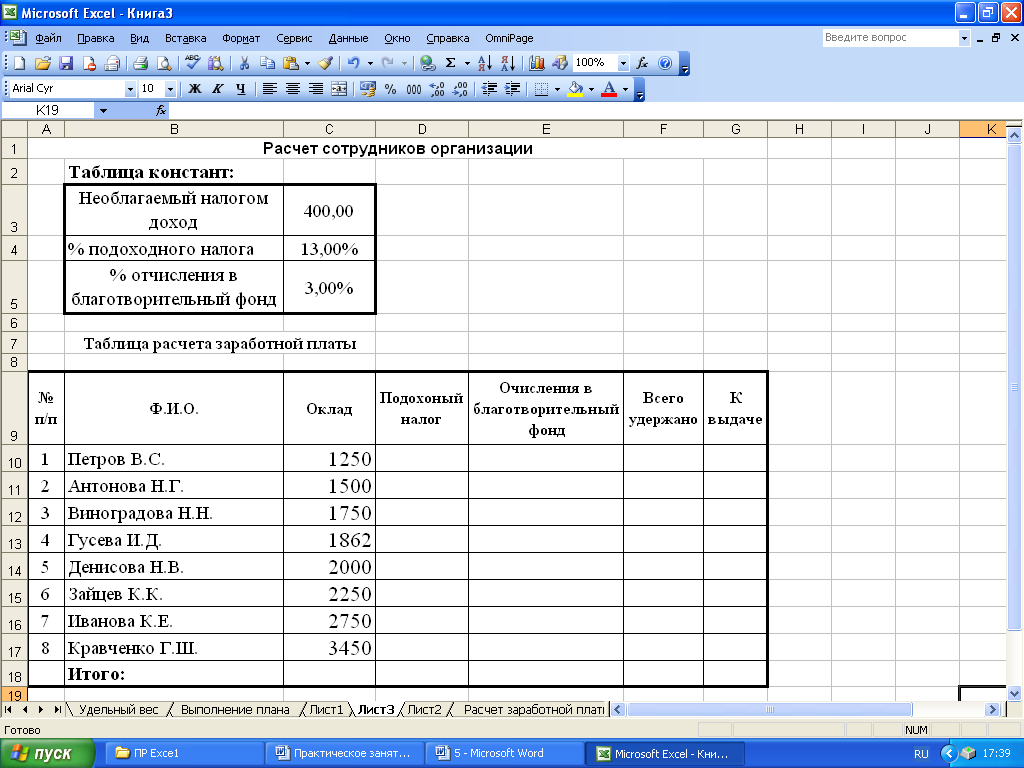Open the Borders style dropdown arrow
This screenshot has height=768, width=1024.
[x=557, y=89]
